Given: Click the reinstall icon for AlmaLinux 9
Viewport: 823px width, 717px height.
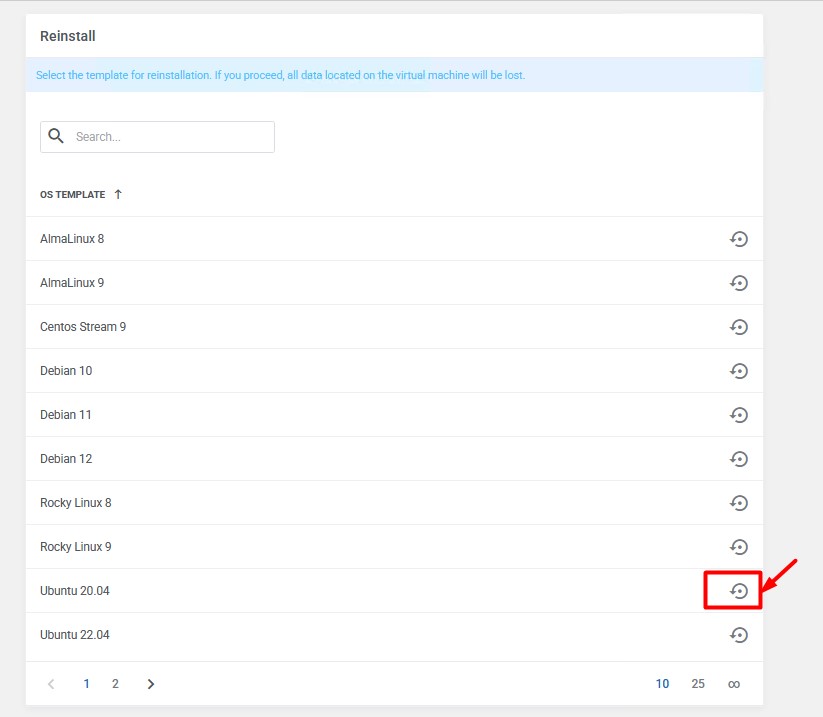Looking at the screenshot, I should (x=738, y=283).
